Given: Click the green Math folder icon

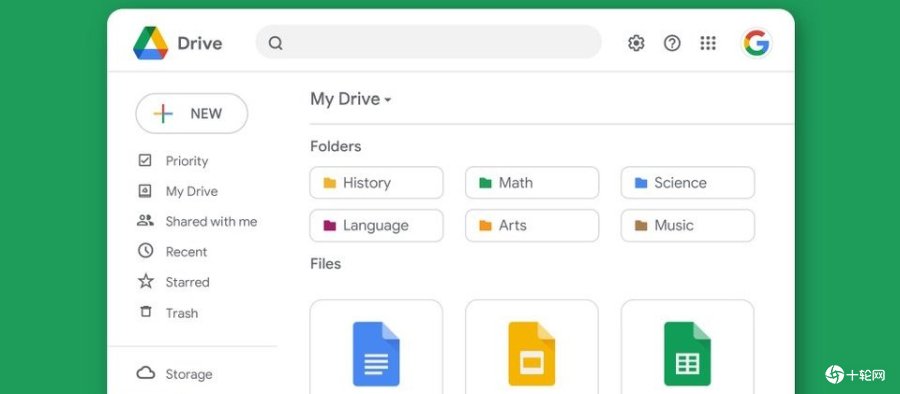Looking at the screenshot, I should [x=486, y=183].
